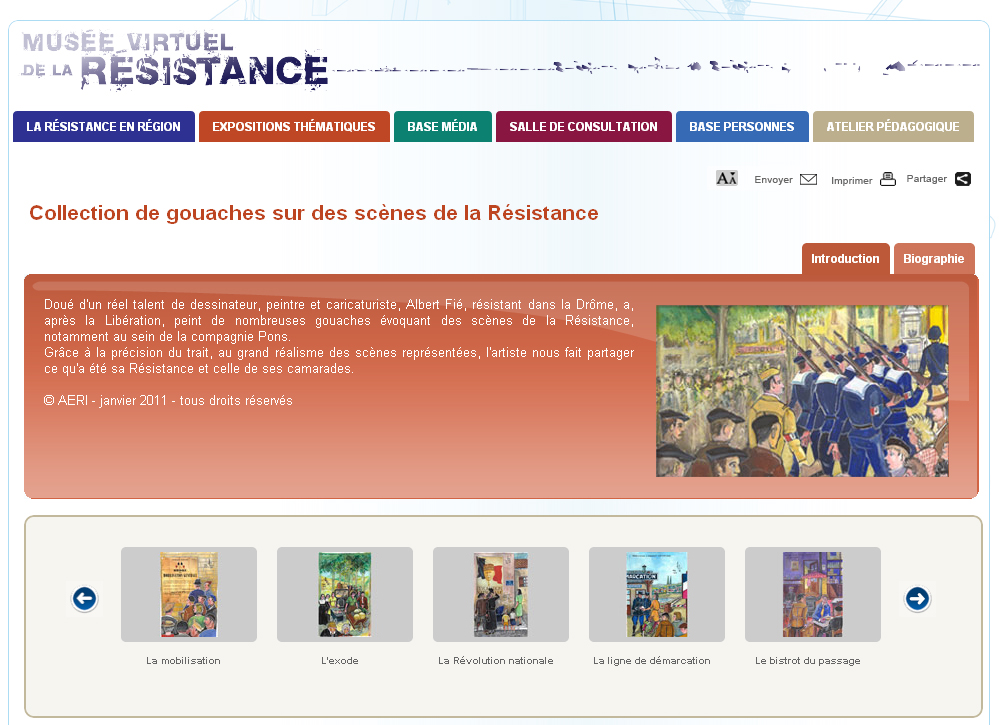Click the Envoyer envelope icon

click(x=809, y=180)
